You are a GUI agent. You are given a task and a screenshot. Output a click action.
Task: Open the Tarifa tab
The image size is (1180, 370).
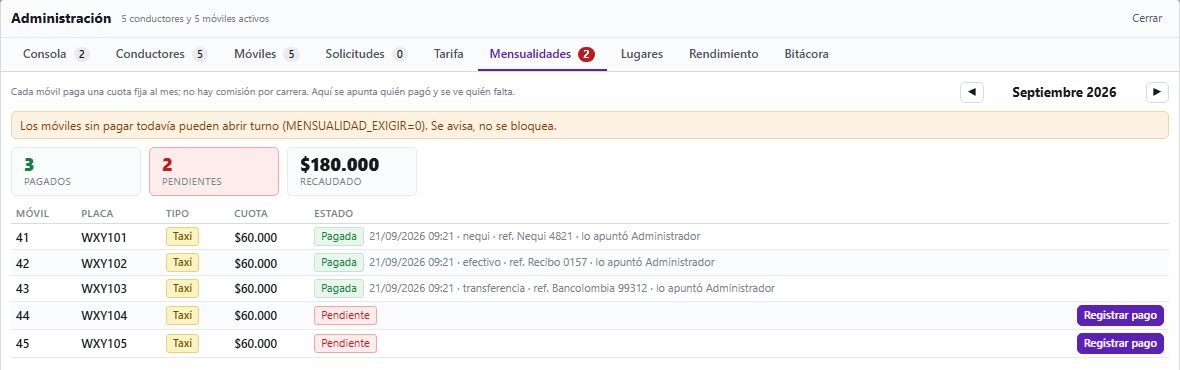pyautogui.click(x=449, y=54)
